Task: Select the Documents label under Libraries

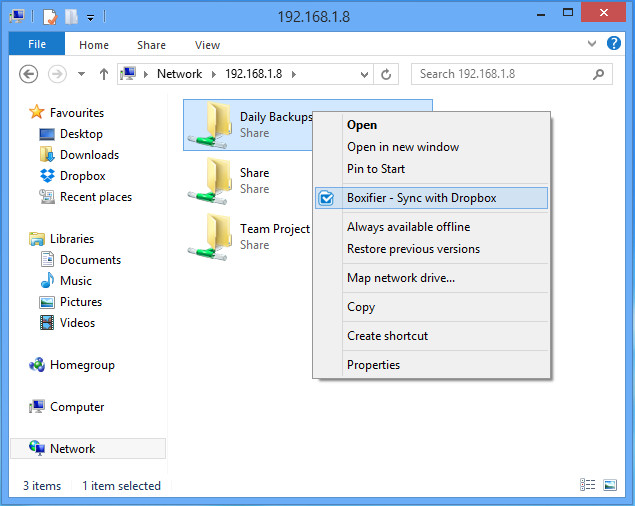Action: tap(90, 260)
